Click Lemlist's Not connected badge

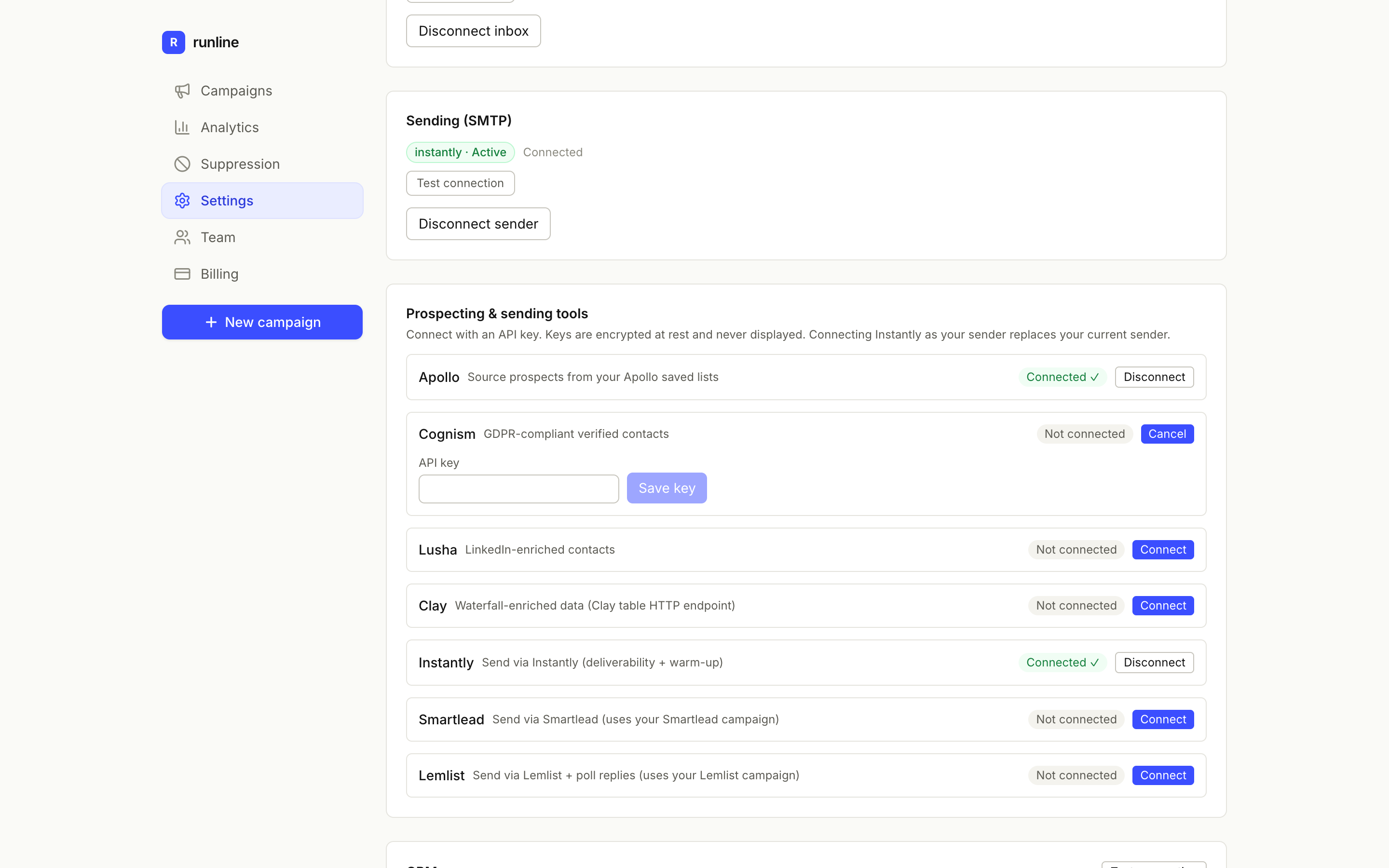click(1076, 775)
